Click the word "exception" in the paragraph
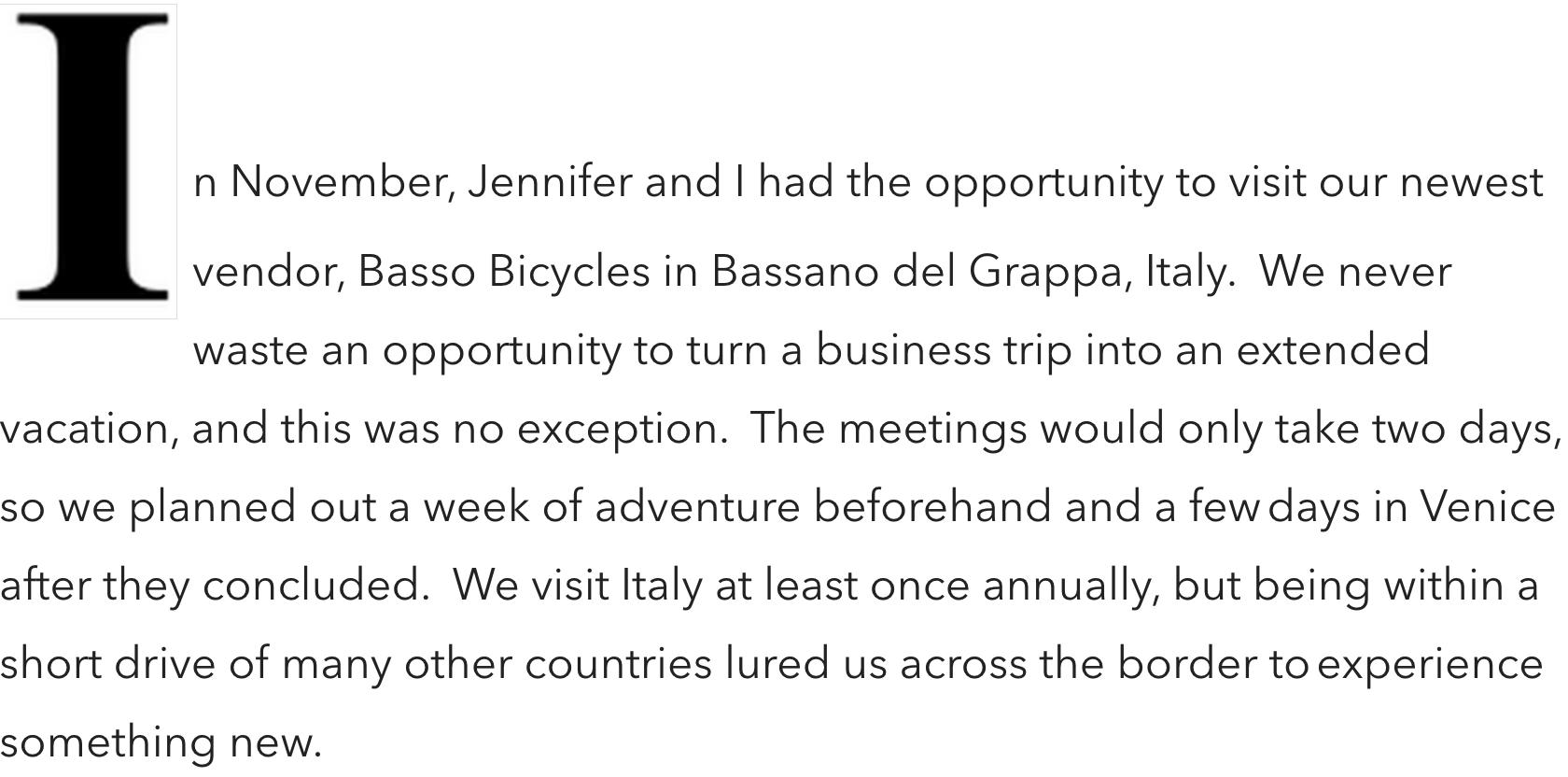The height and width of the screenshot is (777, 1568). point(622,430)
